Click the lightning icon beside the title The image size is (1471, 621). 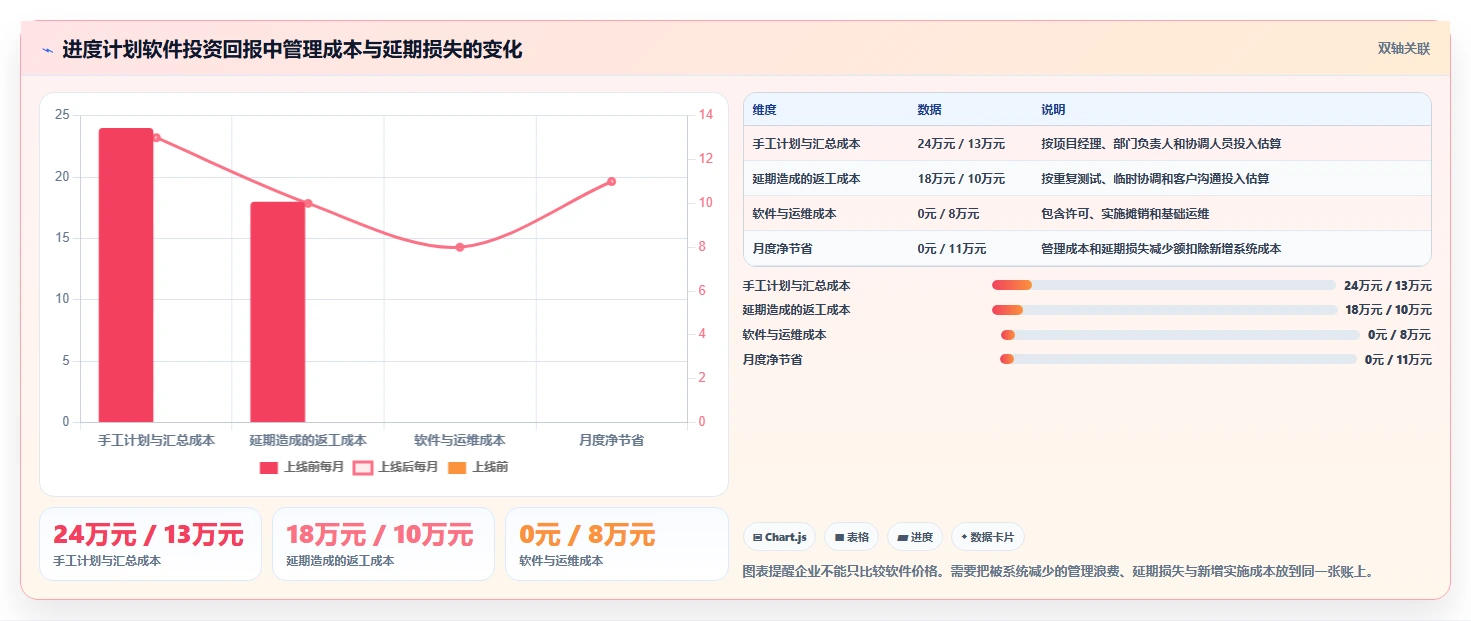coord(47,50)
